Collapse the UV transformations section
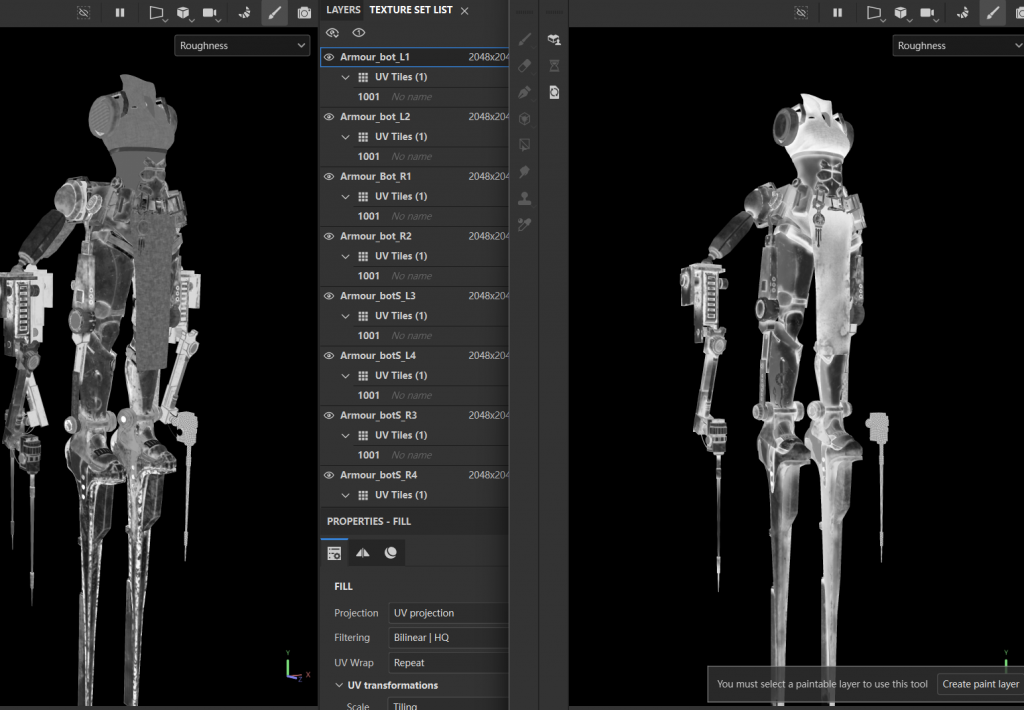Image resolution: width=1024 pixels, height=710 pixels. (339, 686)
